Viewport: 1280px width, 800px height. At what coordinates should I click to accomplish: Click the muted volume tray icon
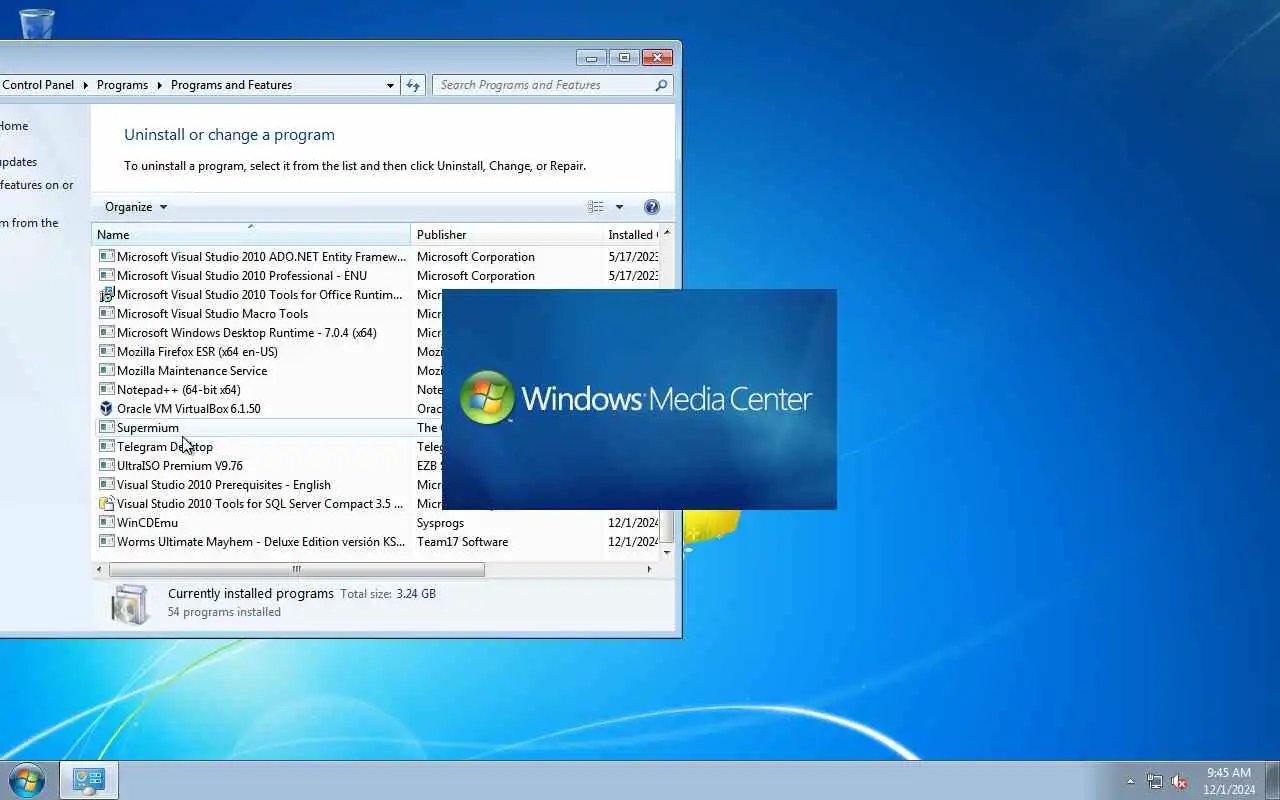pyautogui.click(x=1180, y=782)
